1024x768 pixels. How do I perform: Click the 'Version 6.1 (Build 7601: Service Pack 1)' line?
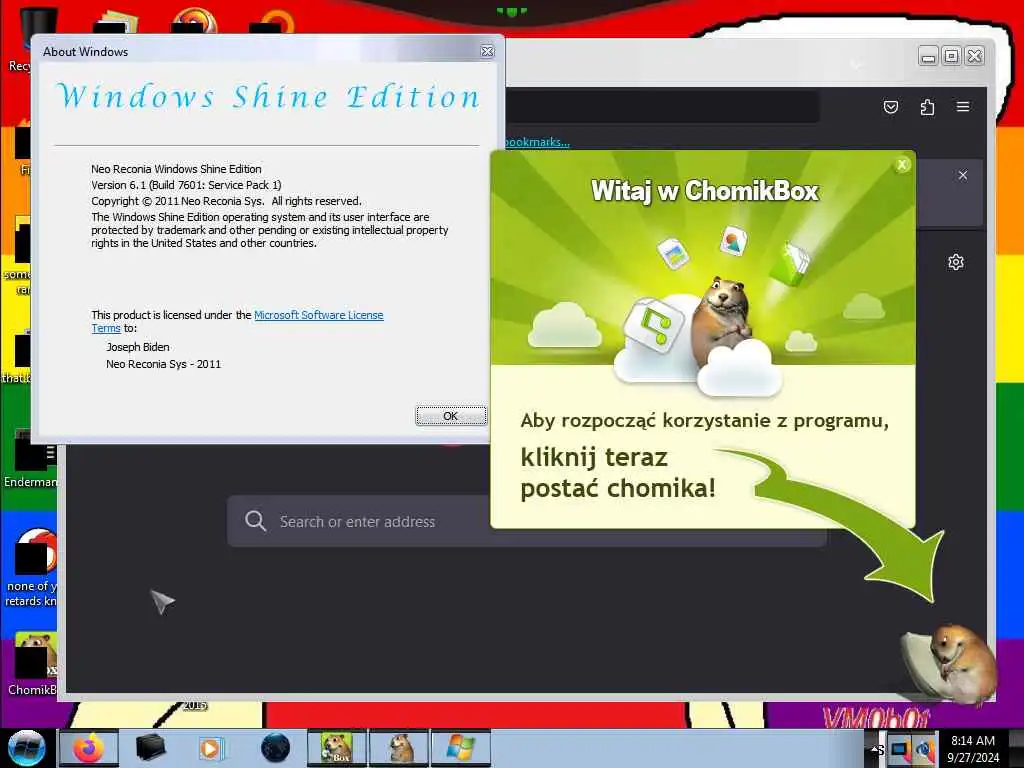[x=186, y=185]
